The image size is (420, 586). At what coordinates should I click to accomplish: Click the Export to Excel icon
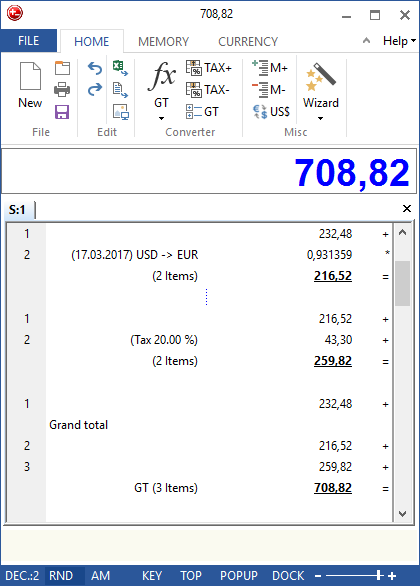click(120, 68)
